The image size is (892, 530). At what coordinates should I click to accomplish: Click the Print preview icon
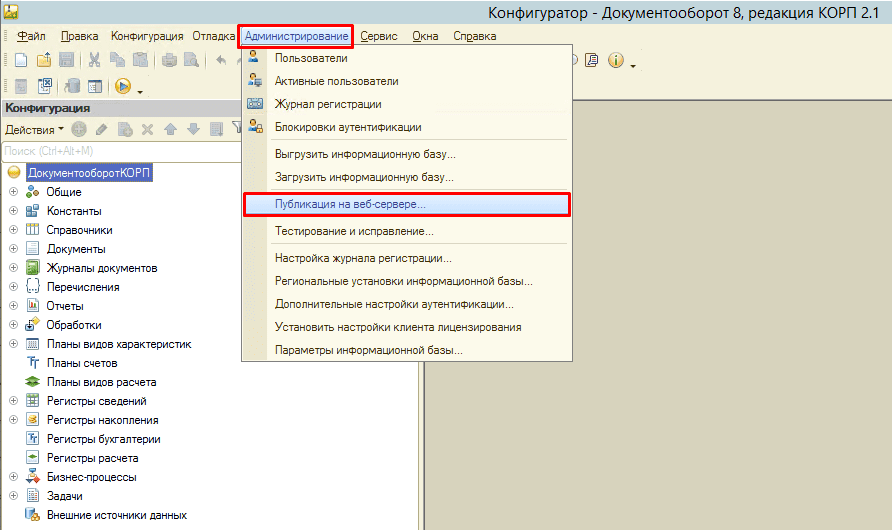pyautogui.click(x=191, y=60)
